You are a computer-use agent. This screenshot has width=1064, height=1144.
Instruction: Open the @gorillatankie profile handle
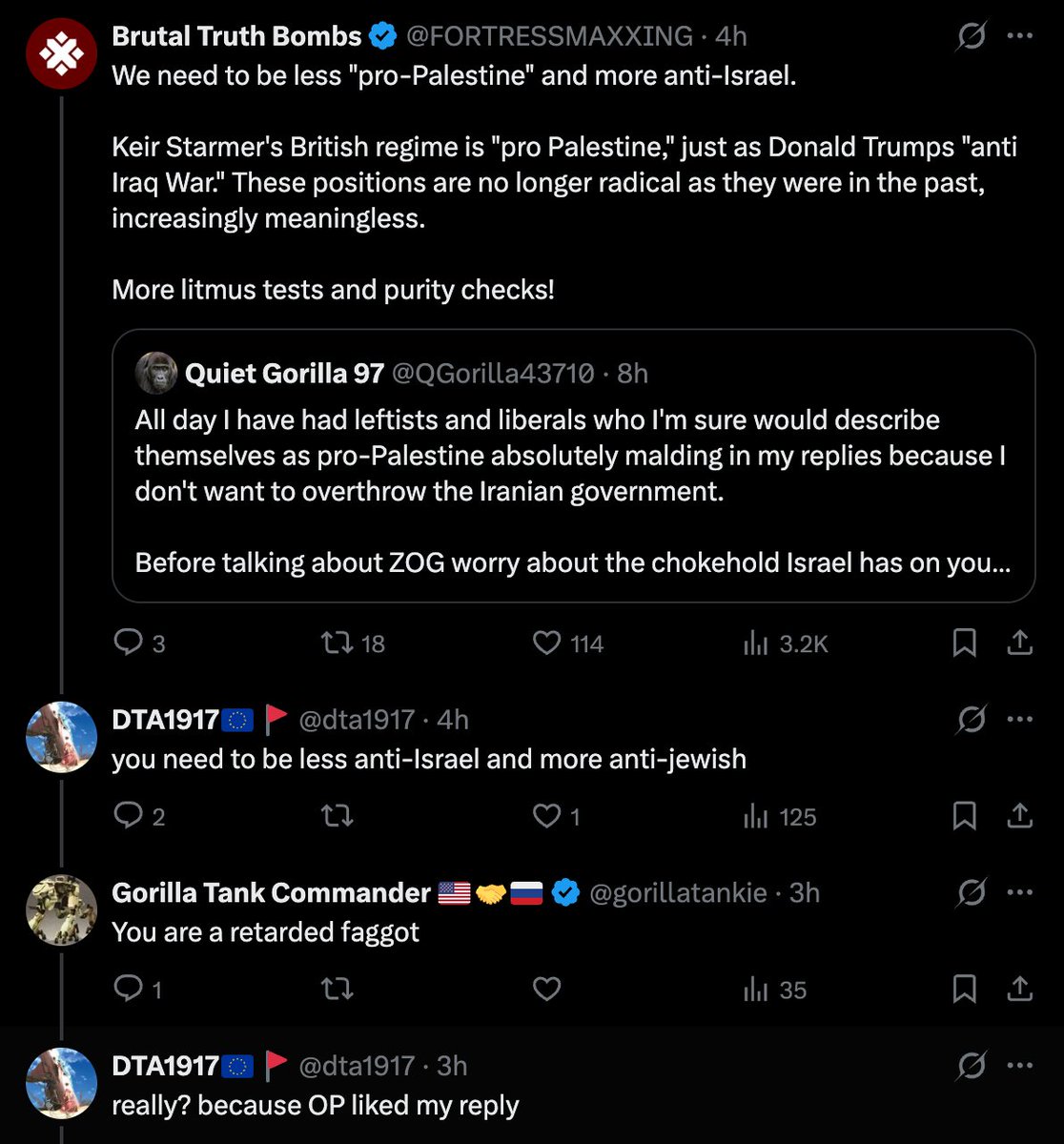[x=679, y=892]
